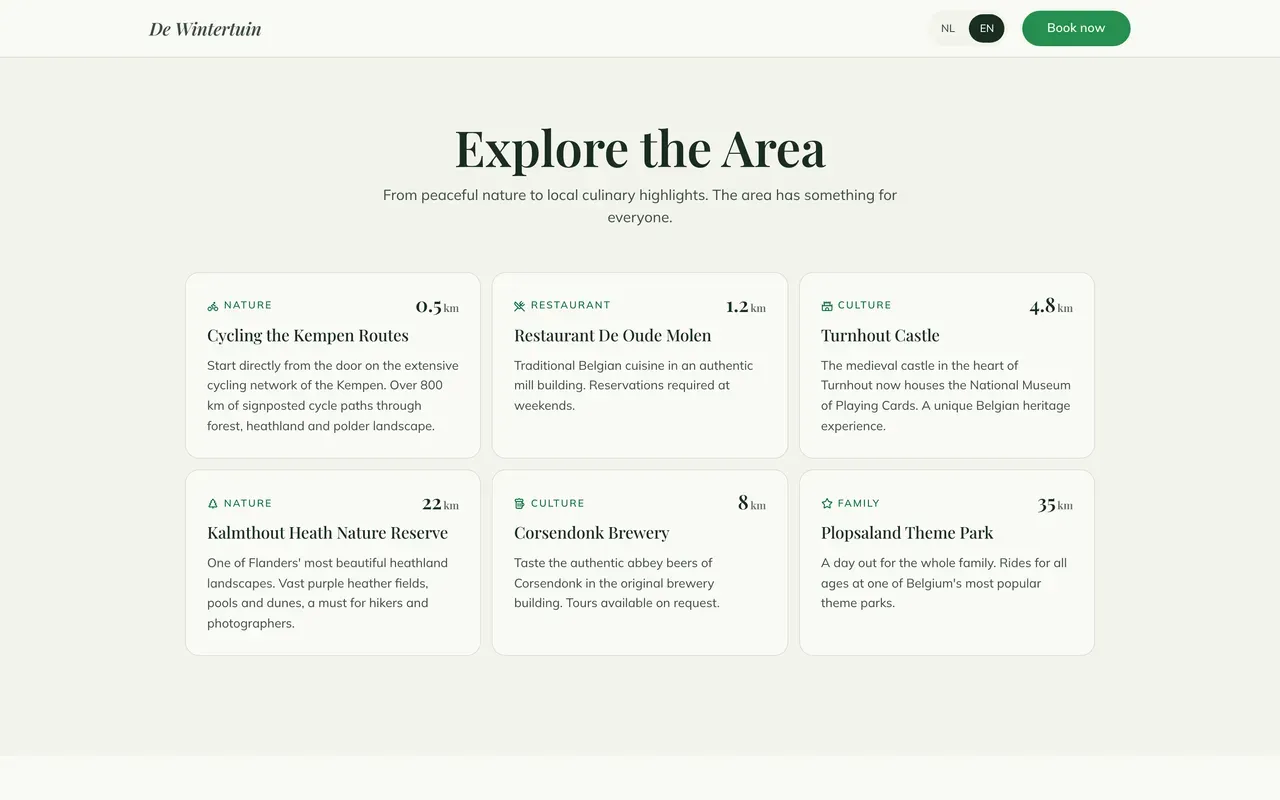The height and width of the screenshot is (800, 1280).
Task: Click the museum icon on Turnhout Castle card
Action: pyautogui.click(x=827, y=306)
